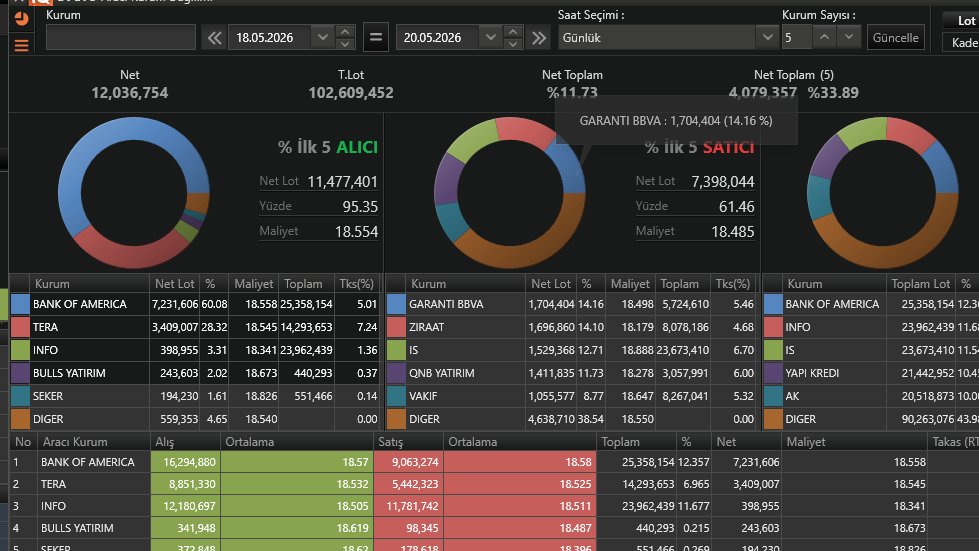Decrease the end date 20.05.2026 stepper
The height and width of the screenshot is (551, 979).
coord(513,44)
